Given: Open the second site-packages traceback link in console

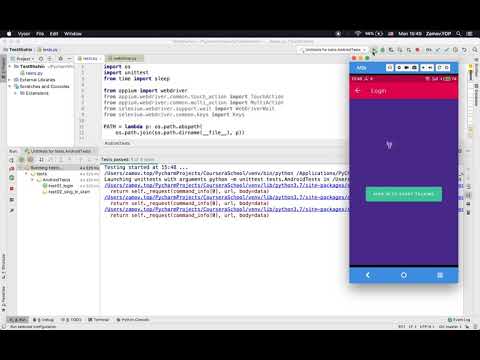Looking at the screenshot, I should [226, 197].
